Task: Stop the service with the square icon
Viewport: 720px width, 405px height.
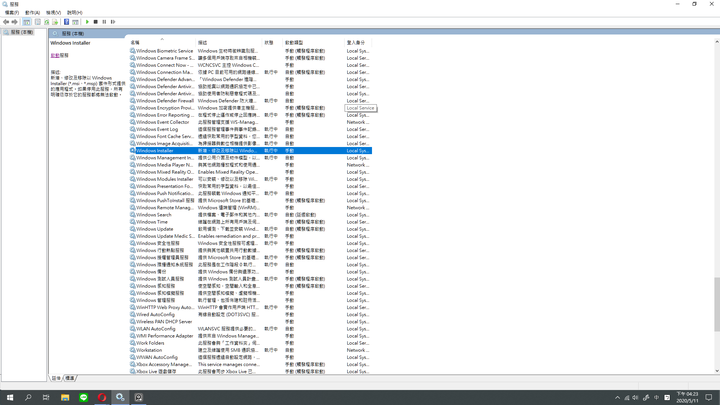Action: coord(96,22)
